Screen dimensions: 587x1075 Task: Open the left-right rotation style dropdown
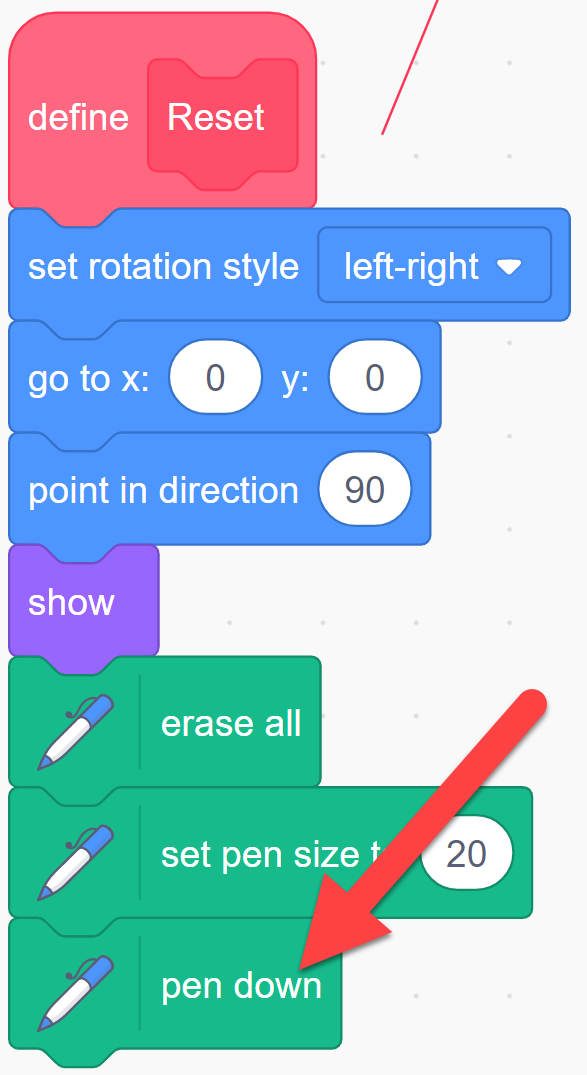435,265
